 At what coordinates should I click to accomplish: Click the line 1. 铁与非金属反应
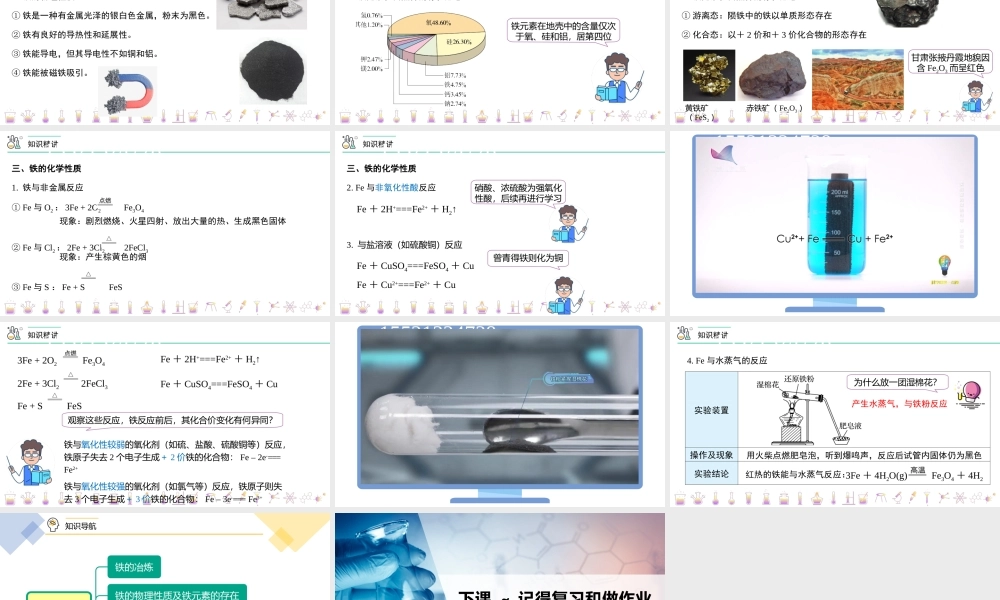[x=47, y=187]
